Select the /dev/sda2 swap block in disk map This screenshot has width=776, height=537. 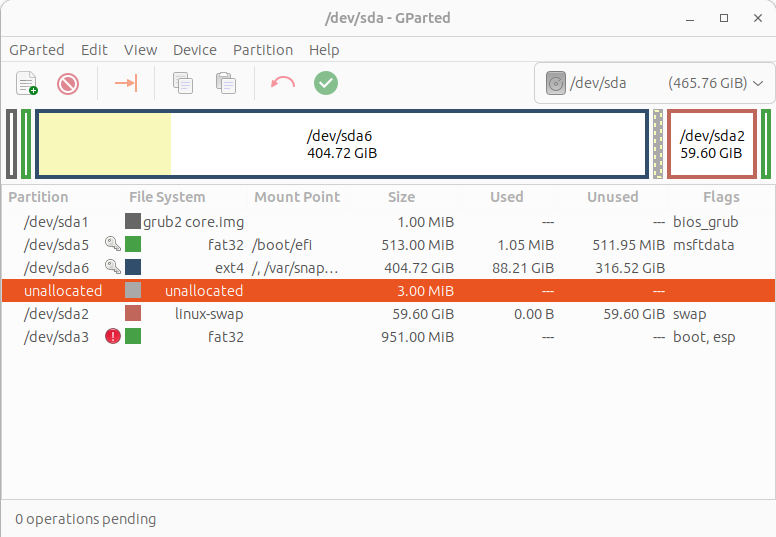pos(712,144)
